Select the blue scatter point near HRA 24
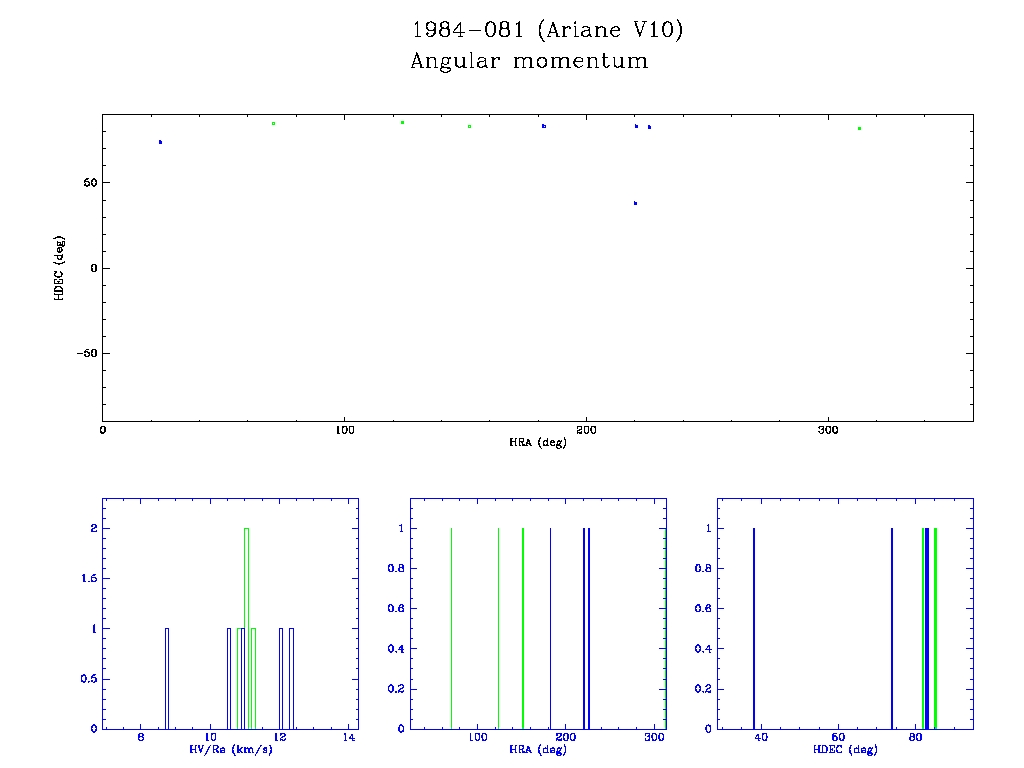The image size is (1024, 768). pos(160,142)
